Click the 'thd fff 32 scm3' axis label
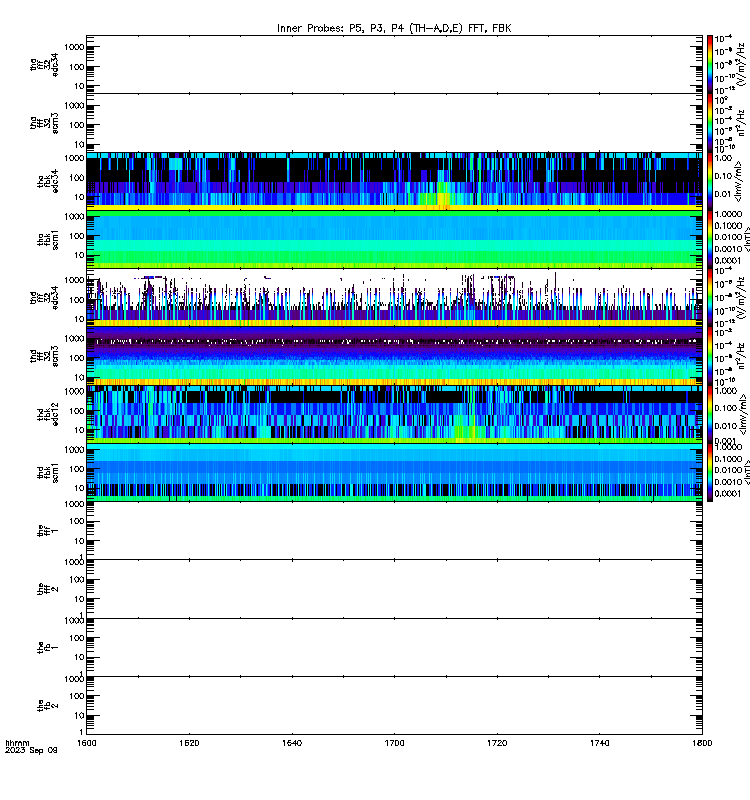Image resolution: width=750 pixels, height=800 pixels. click(44, 356)
